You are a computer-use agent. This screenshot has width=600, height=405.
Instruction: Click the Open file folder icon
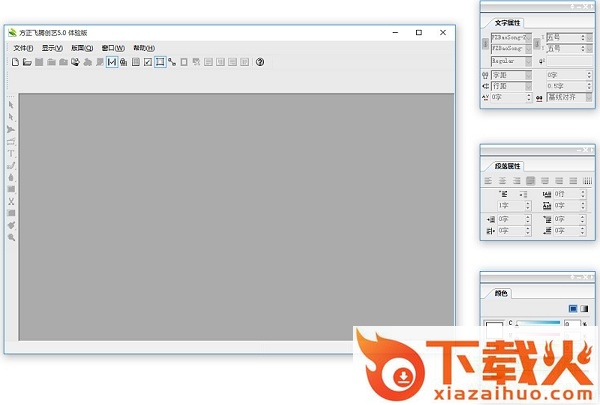[x=27, y=62]
